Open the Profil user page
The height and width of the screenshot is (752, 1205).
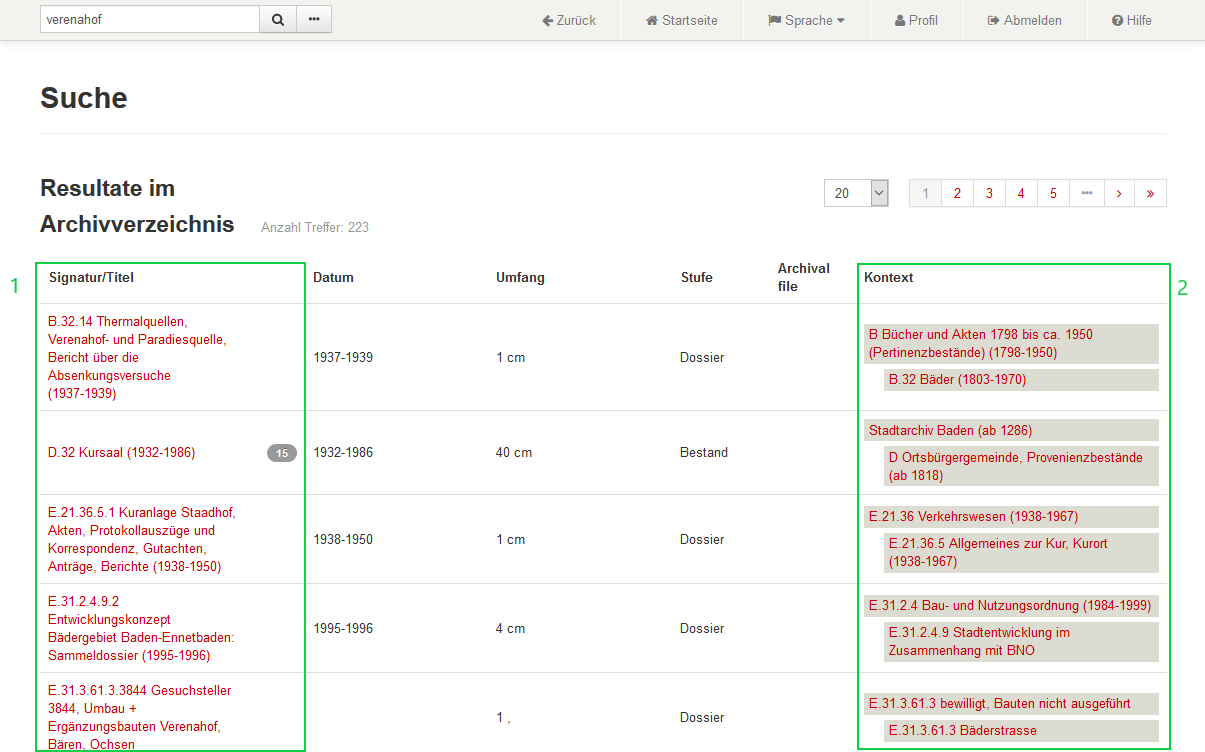point(916,20)
